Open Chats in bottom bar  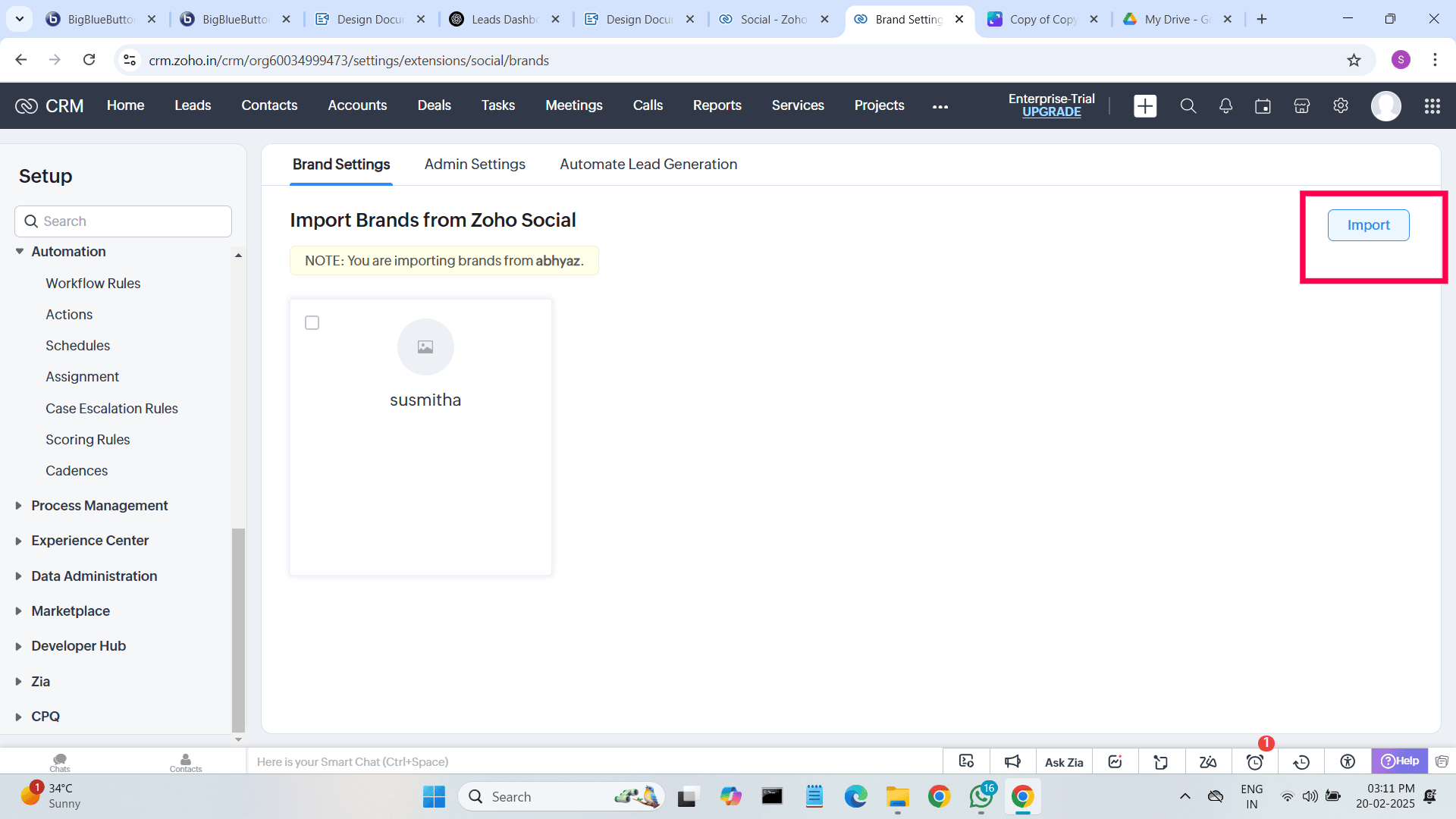tap(60, 762)
